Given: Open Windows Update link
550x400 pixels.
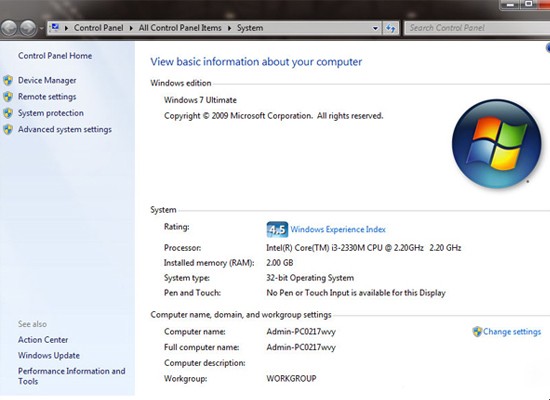Looking at the screenshot, I should (49, 355).
